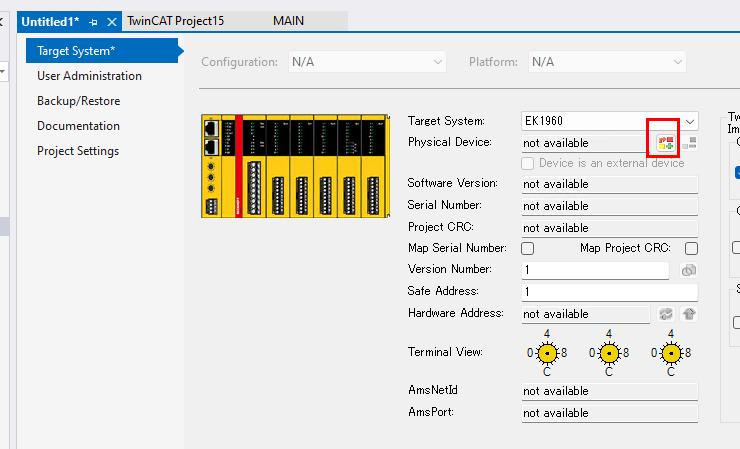Click the AmsNetId field
This screenshot has height=449, width=740.
tap(610, 391)
